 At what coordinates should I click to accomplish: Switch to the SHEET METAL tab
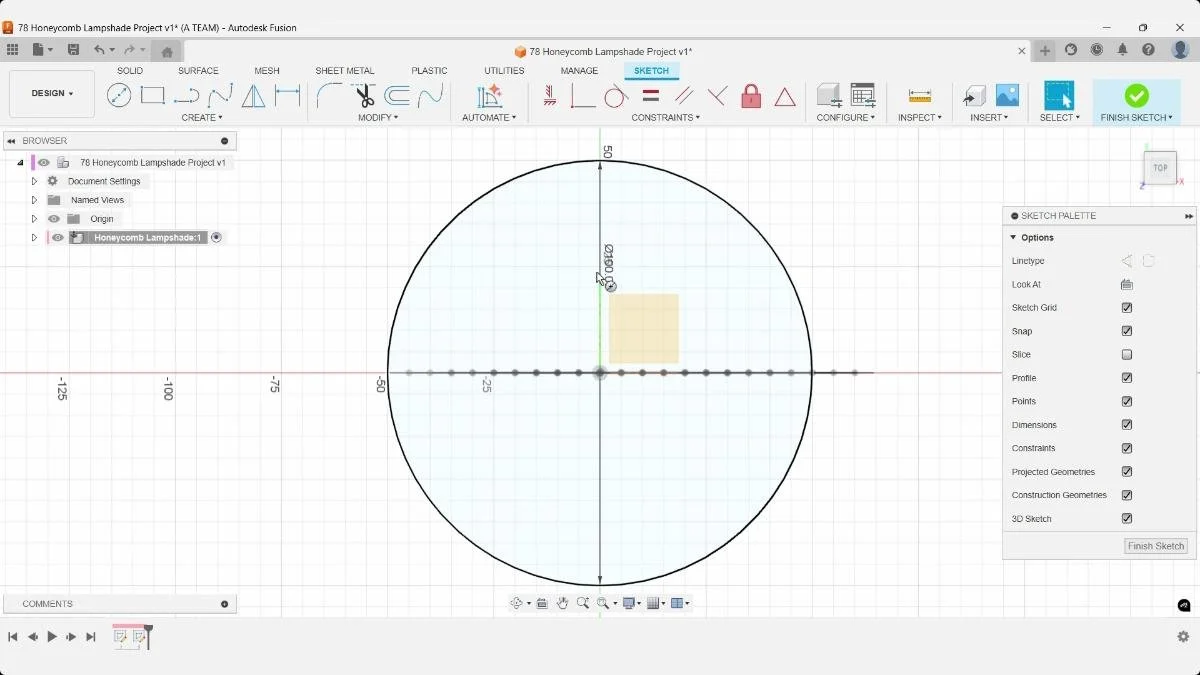pos(345,71)
